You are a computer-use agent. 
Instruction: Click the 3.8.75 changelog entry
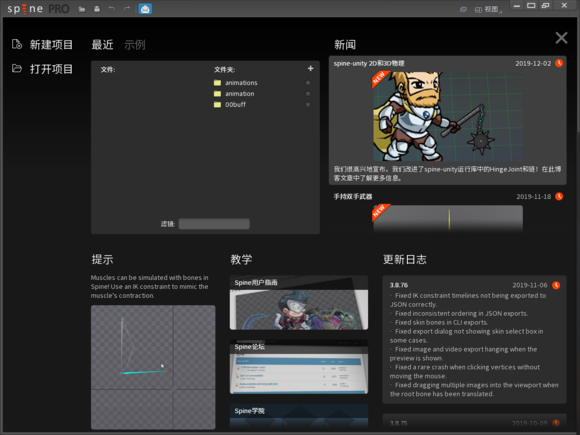[474, 422]
